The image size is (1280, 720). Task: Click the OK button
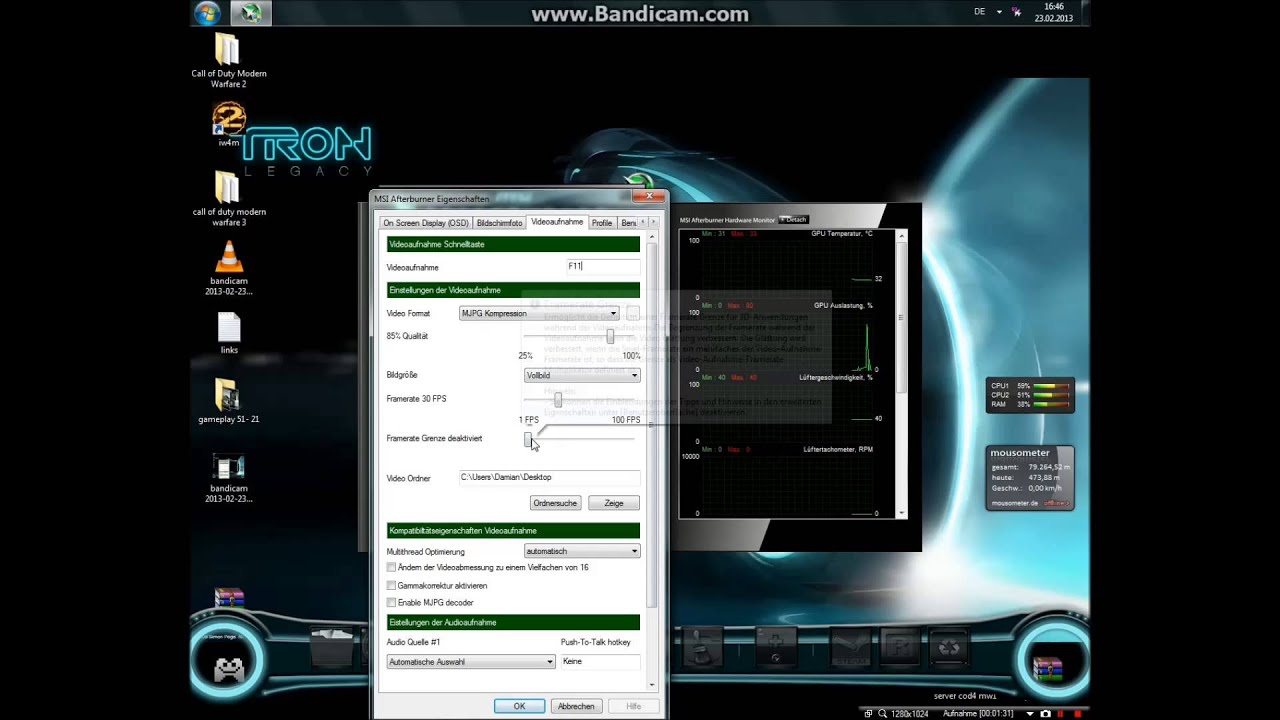point(519,706)
